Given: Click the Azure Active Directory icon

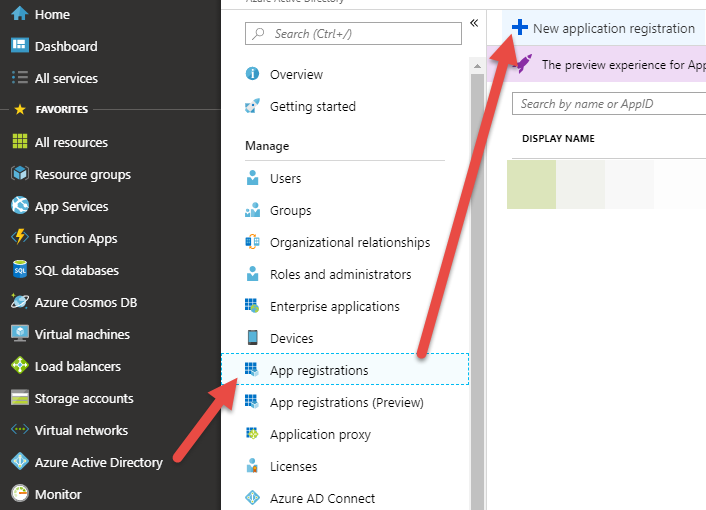Looking at the screenshot, I should [19, 461].
